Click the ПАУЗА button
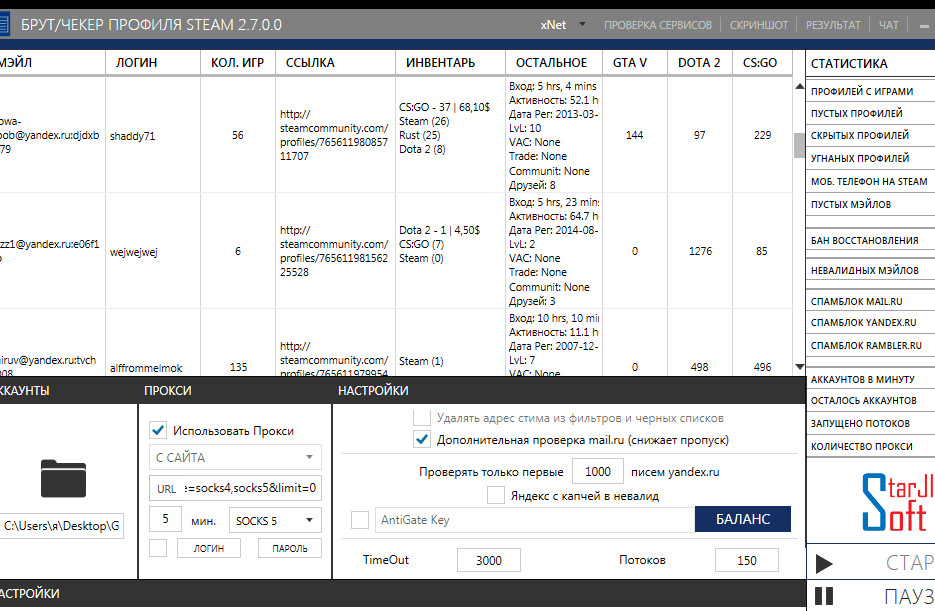The width and height of the screenshot is (935, 611). [x=871, y=596]
